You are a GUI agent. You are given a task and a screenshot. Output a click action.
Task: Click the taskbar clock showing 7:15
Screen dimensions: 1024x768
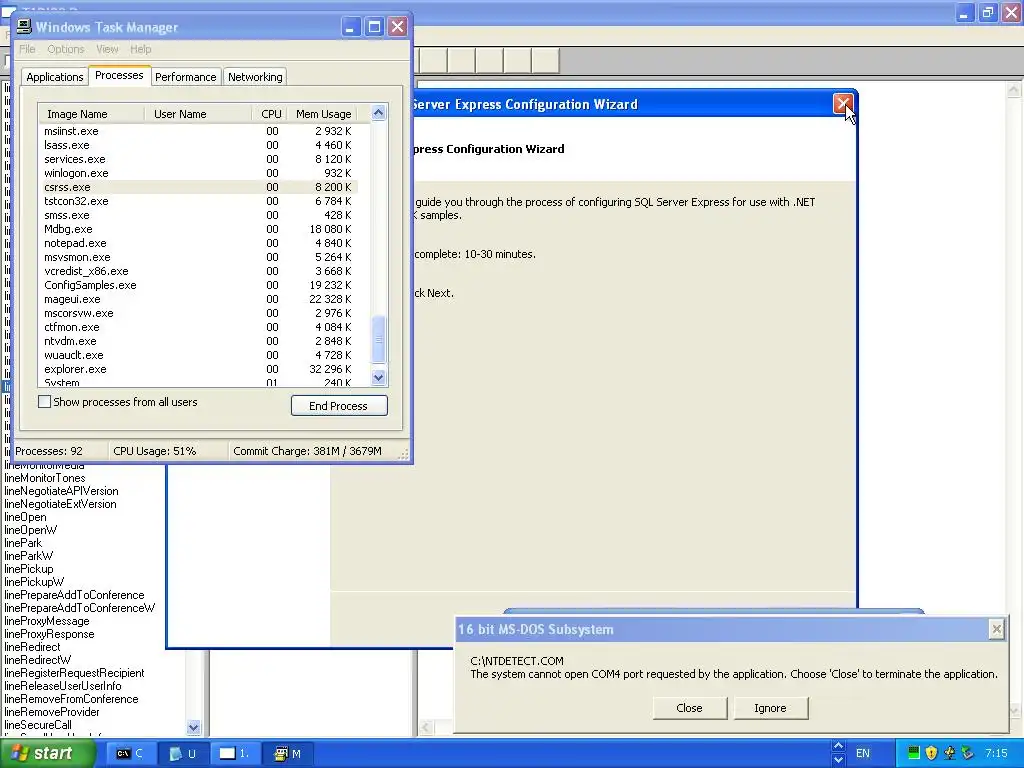coord(996,753)
